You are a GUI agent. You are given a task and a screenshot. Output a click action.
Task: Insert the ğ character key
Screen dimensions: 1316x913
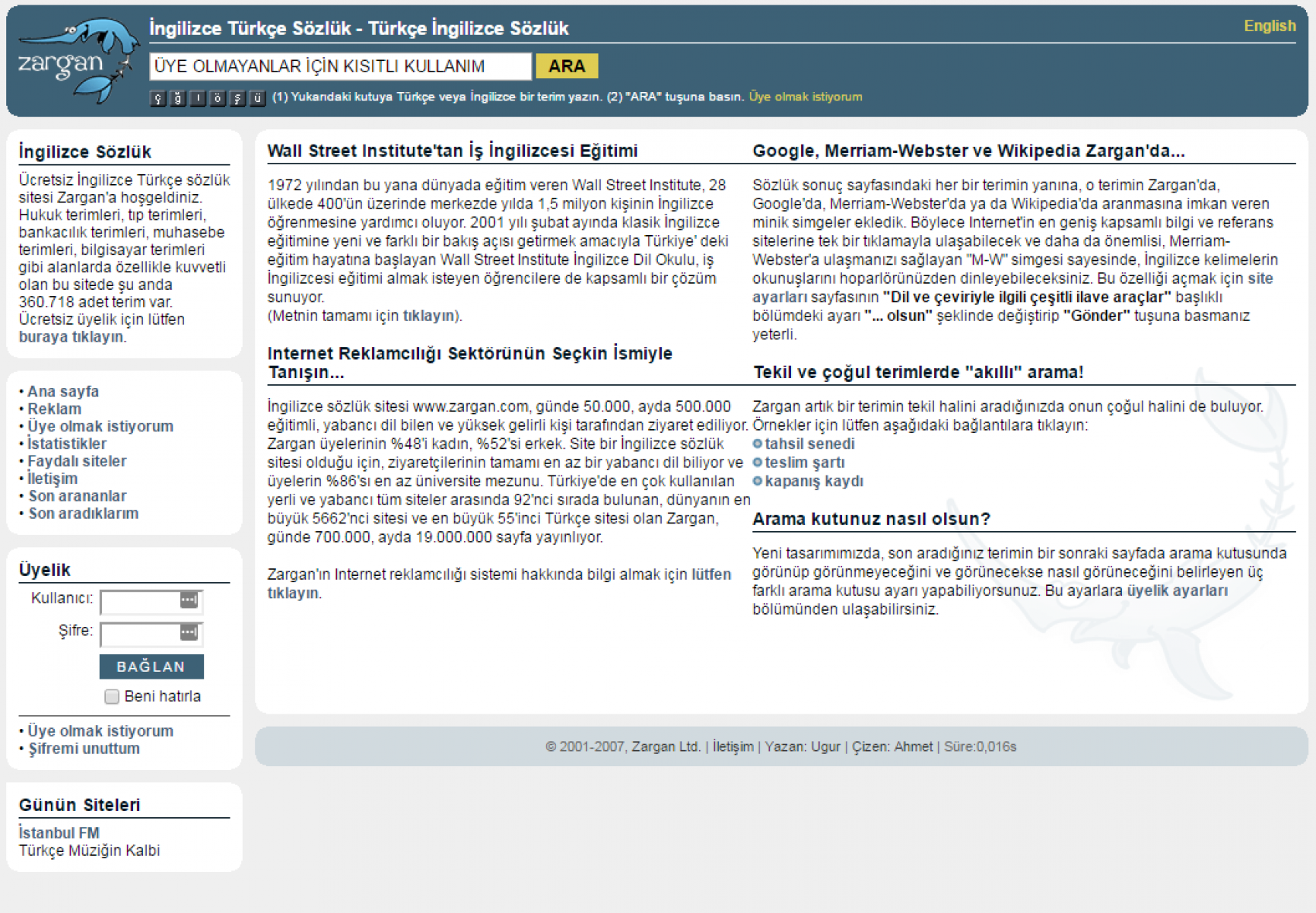coord(177,98)
